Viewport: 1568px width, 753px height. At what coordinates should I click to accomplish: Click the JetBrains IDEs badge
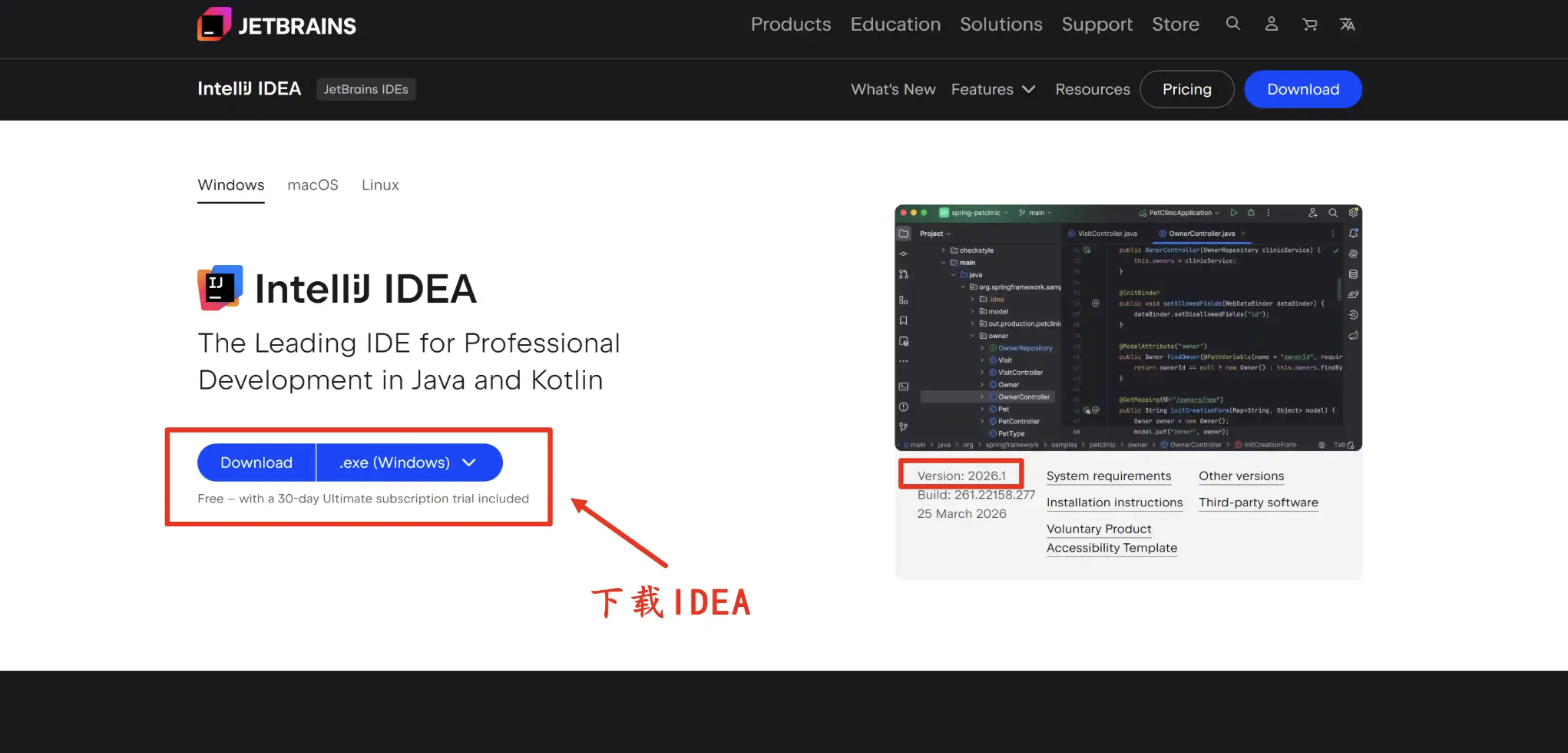click(x=366, y=89)
